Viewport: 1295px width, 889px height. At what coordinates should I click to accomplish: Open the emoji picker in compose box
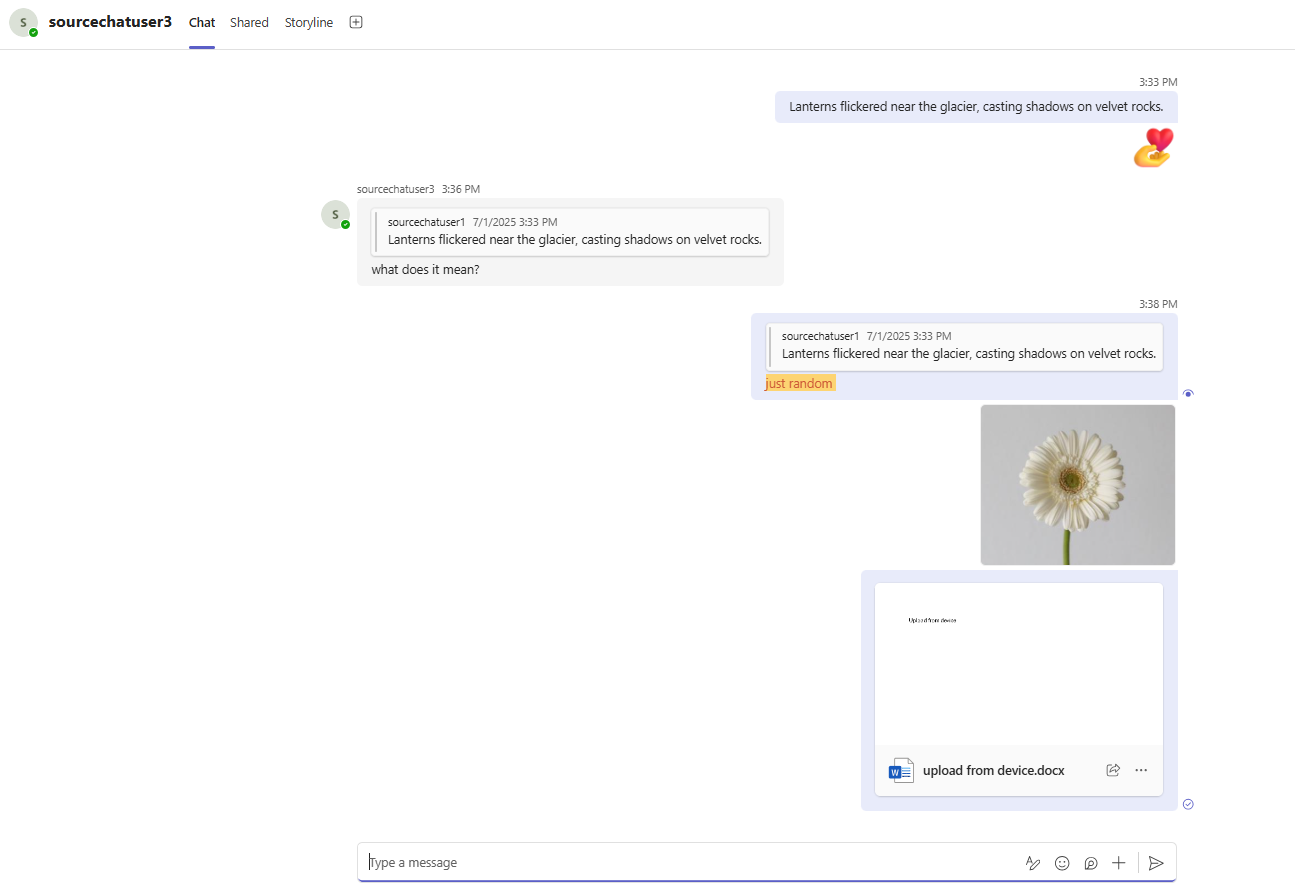click(x=1062, y=862)
